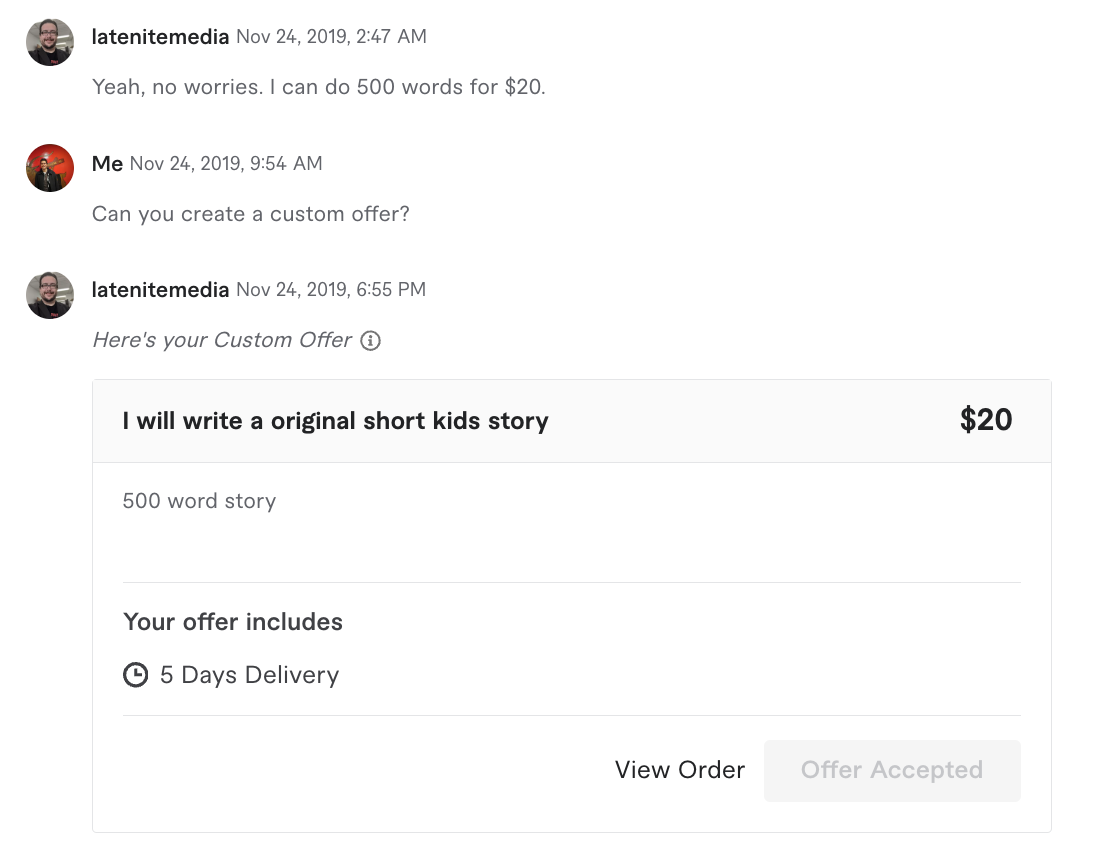This screenshot has height=860, width=1114.
Task: Click the 9:54 AM message timestamp
Action: [226, 164]
